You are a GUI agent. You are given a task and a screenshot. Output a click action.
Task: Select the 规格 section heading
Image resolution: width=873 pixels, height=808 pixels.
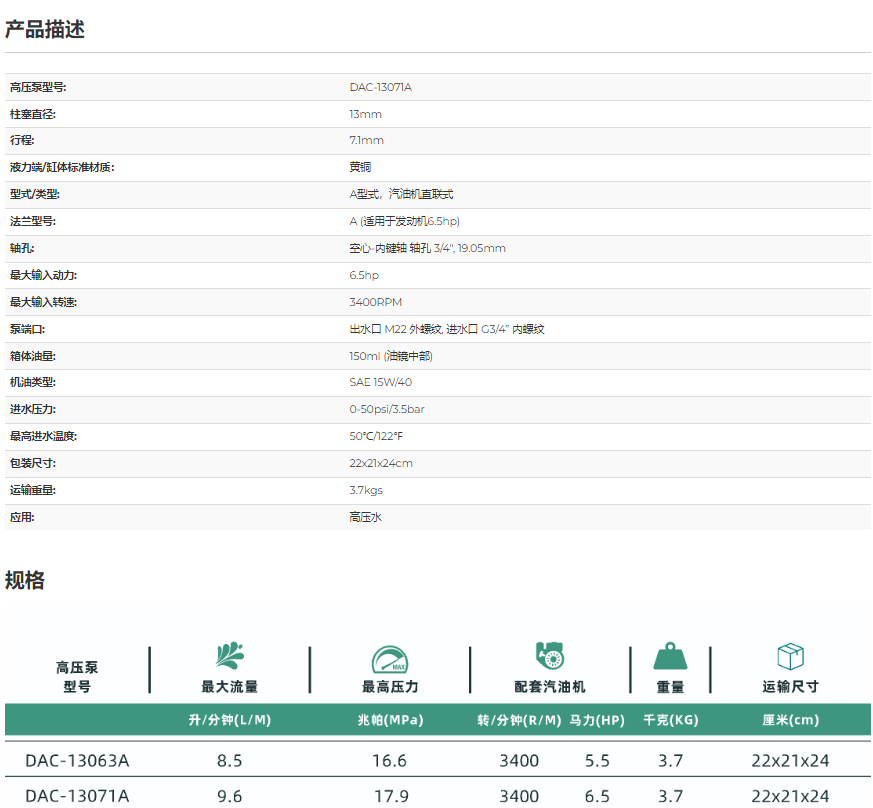click(x=25, y=581)
